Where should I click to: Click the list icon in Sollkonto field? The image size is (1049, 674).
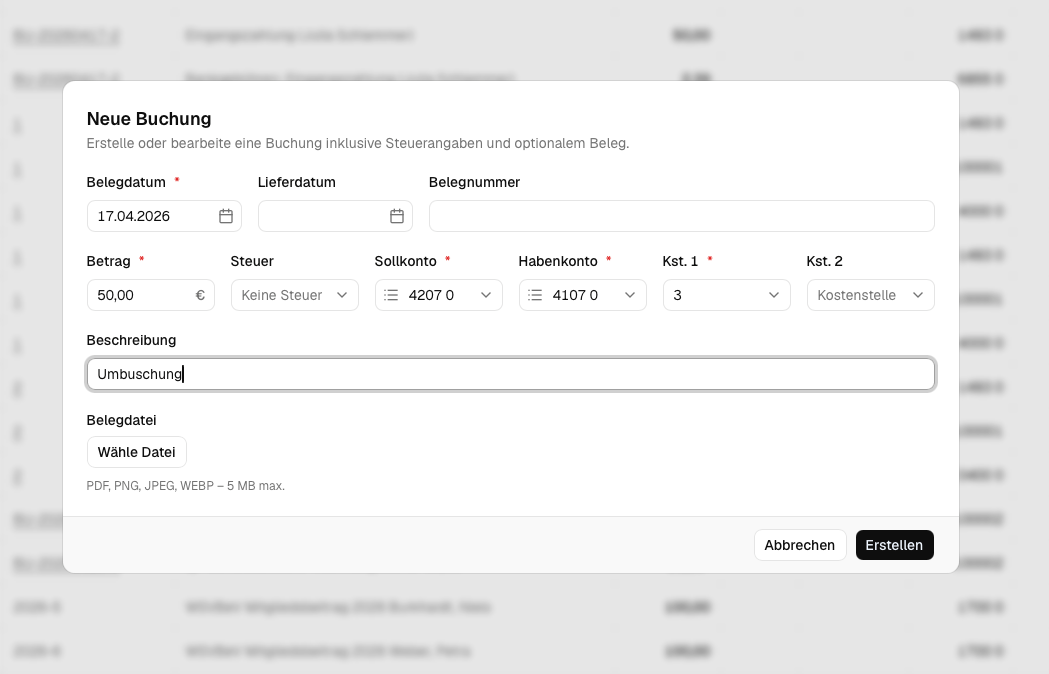pos(391,295)
